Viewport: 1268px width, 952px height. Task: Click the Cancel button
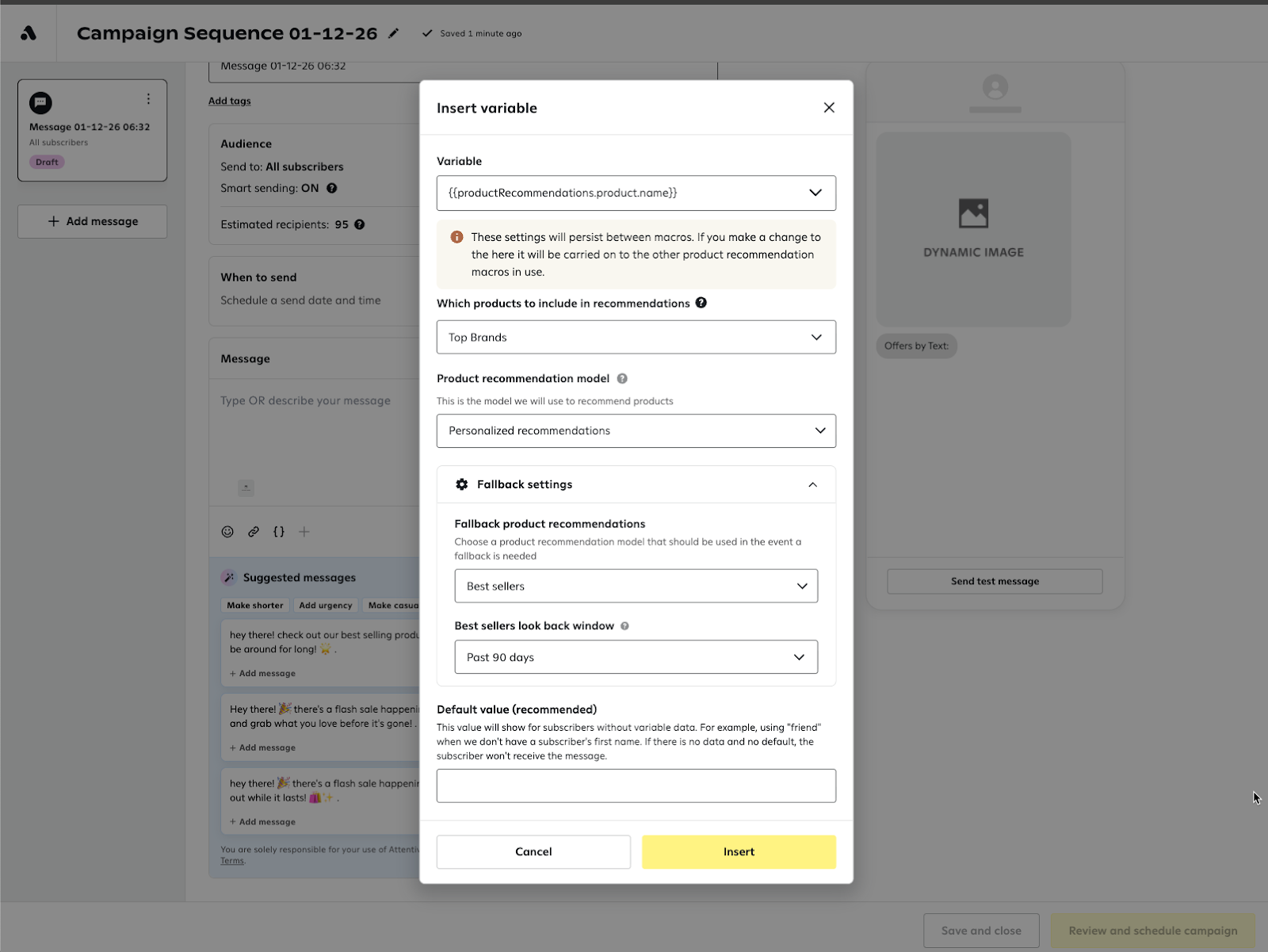[x=533, y=852]
